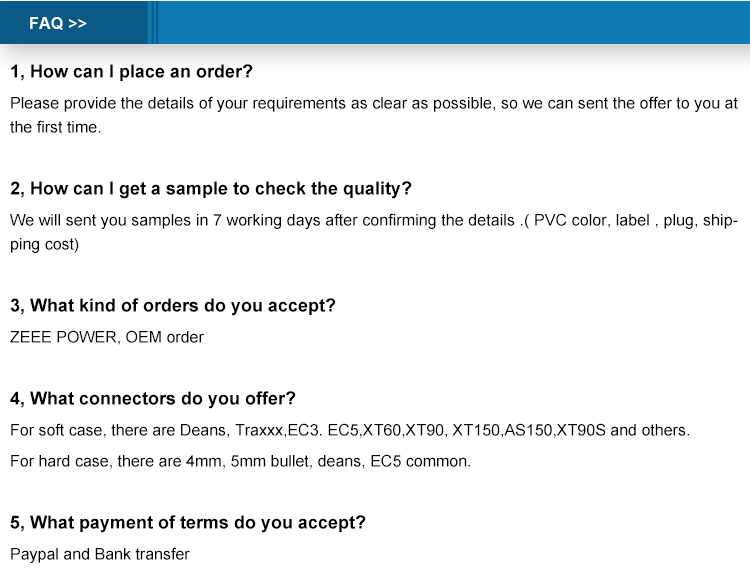Select question about getting a sample
The height and width of the screenshot is (571, 750).
tap(210, 189)
